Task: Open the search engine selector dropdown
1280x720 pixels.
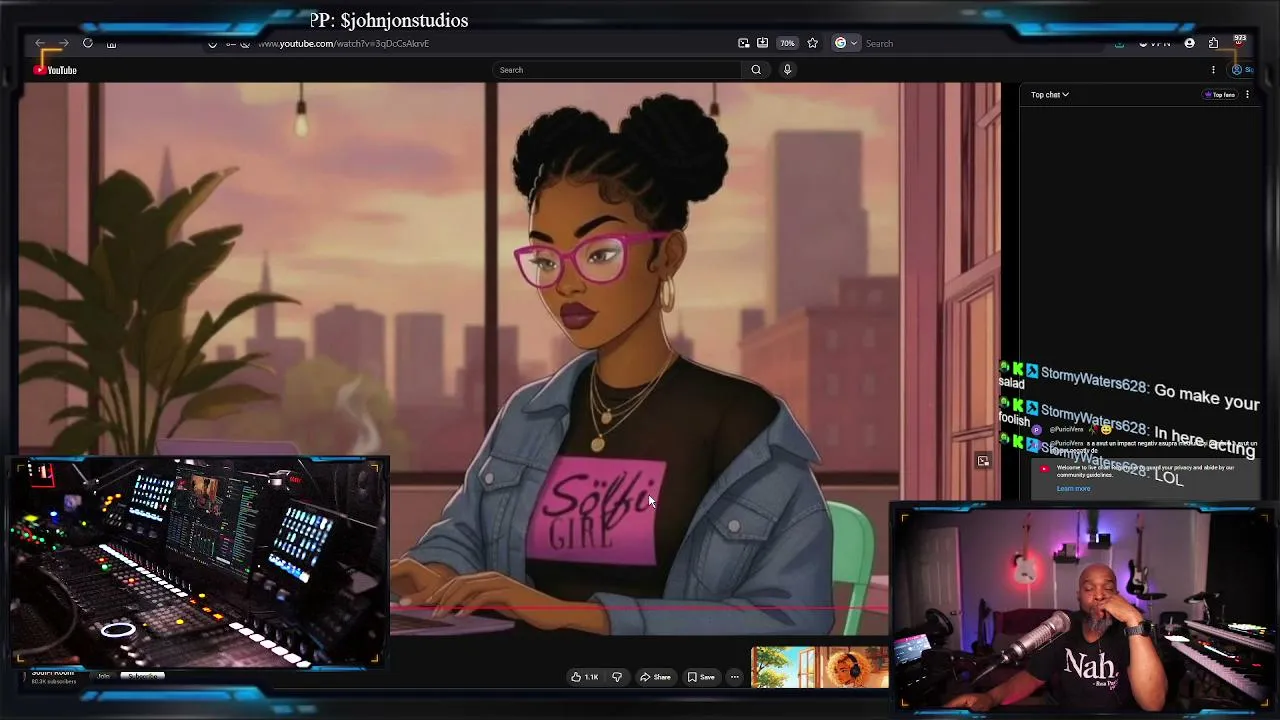Action: pos(846,43)
